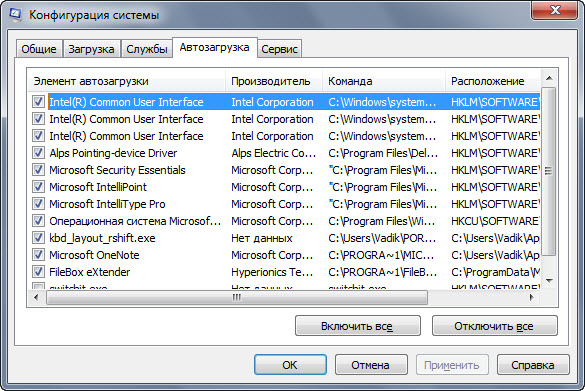Uncheck Alps Pointing-device Driver startup item
The image size is (585, 391).
(x=38, y=153)
